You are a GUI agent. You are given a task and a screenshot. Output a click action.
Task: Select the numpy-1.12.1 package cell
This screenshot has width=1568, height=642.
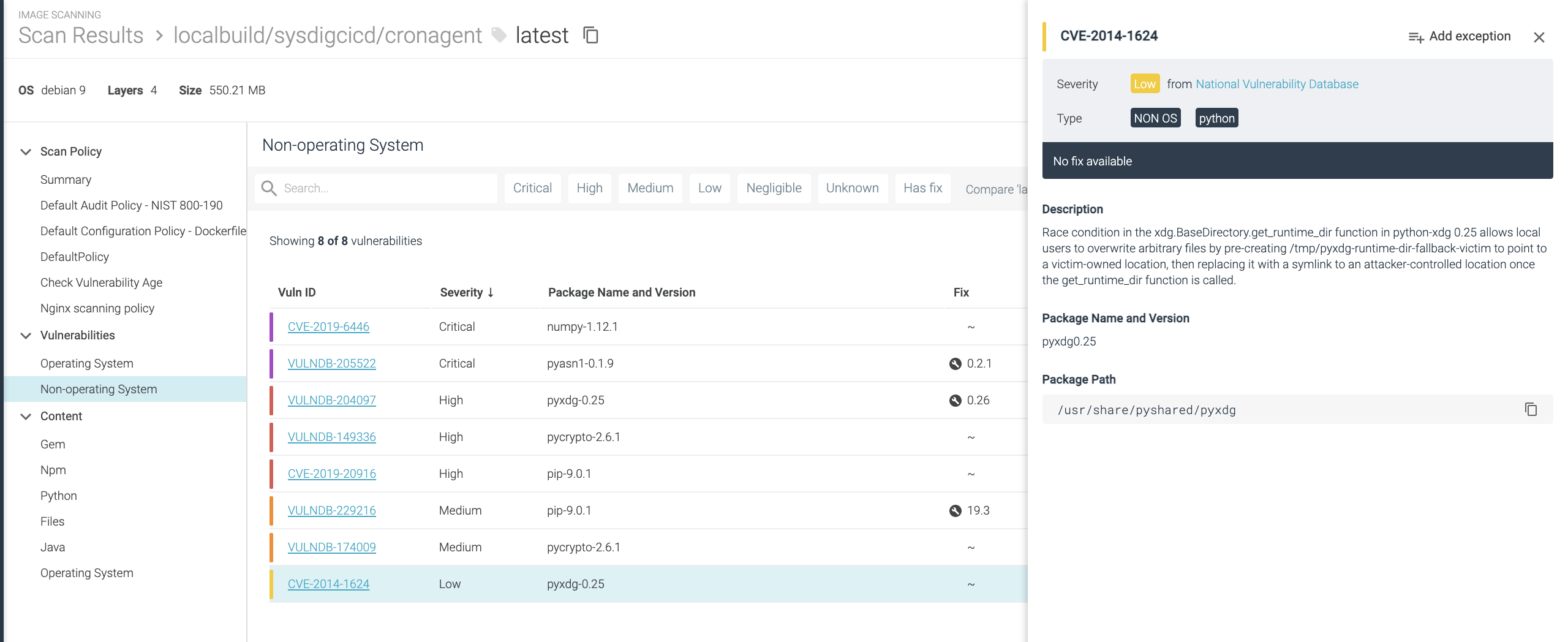582,327
